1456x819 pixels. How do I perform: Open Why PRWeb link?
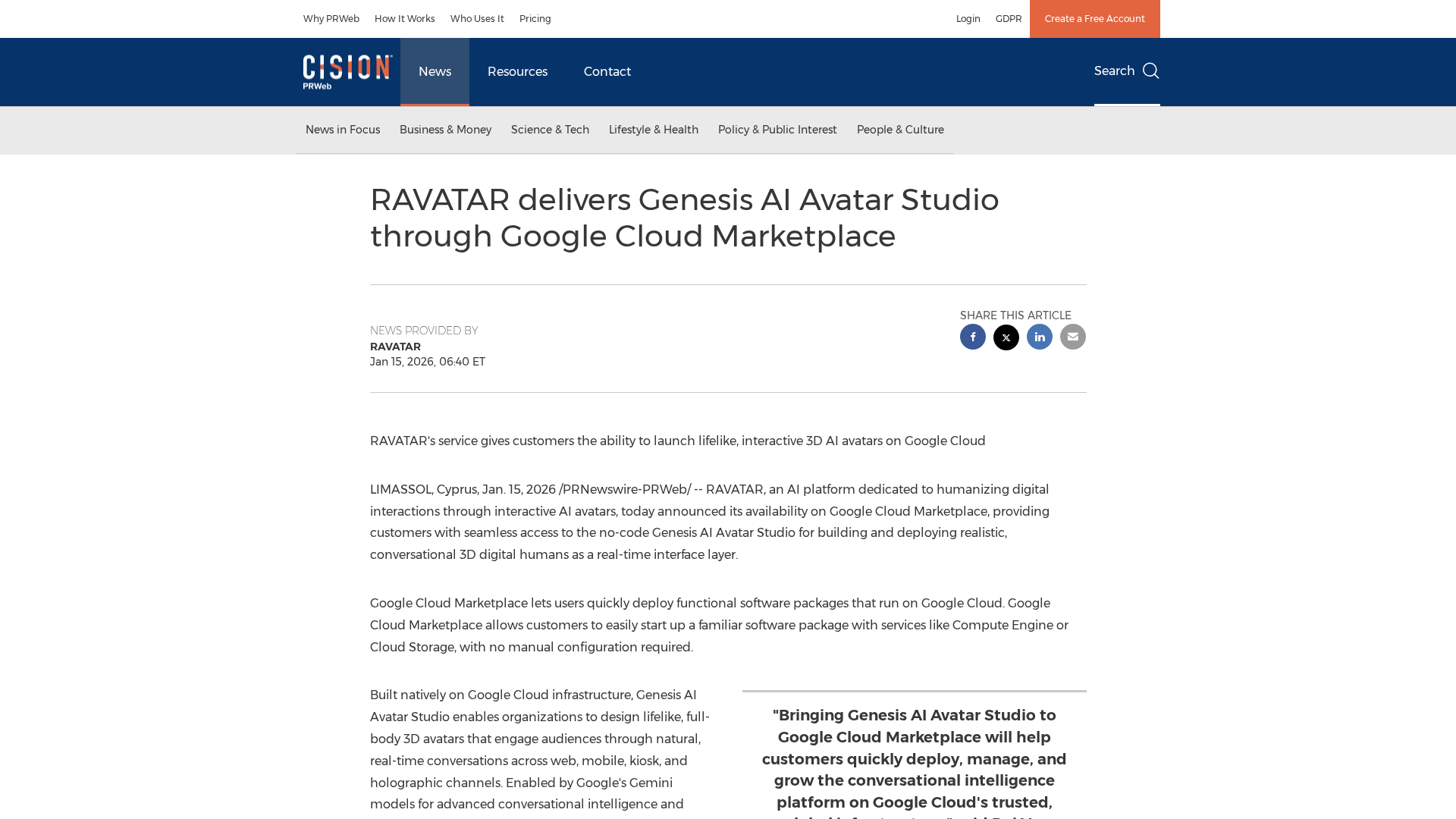pos(331,19)
